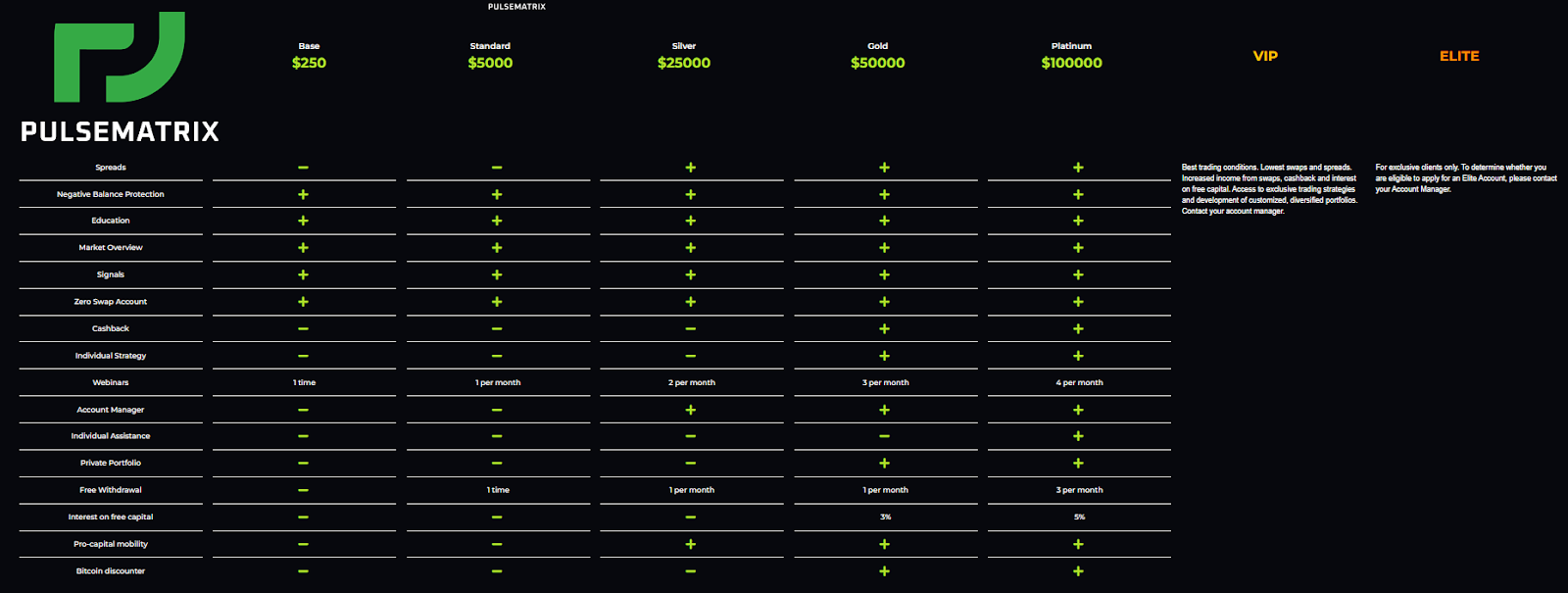Click the Pro-capital mobility plus under Silver
The image size is (1568, 593).
click(x=691, y=544)
